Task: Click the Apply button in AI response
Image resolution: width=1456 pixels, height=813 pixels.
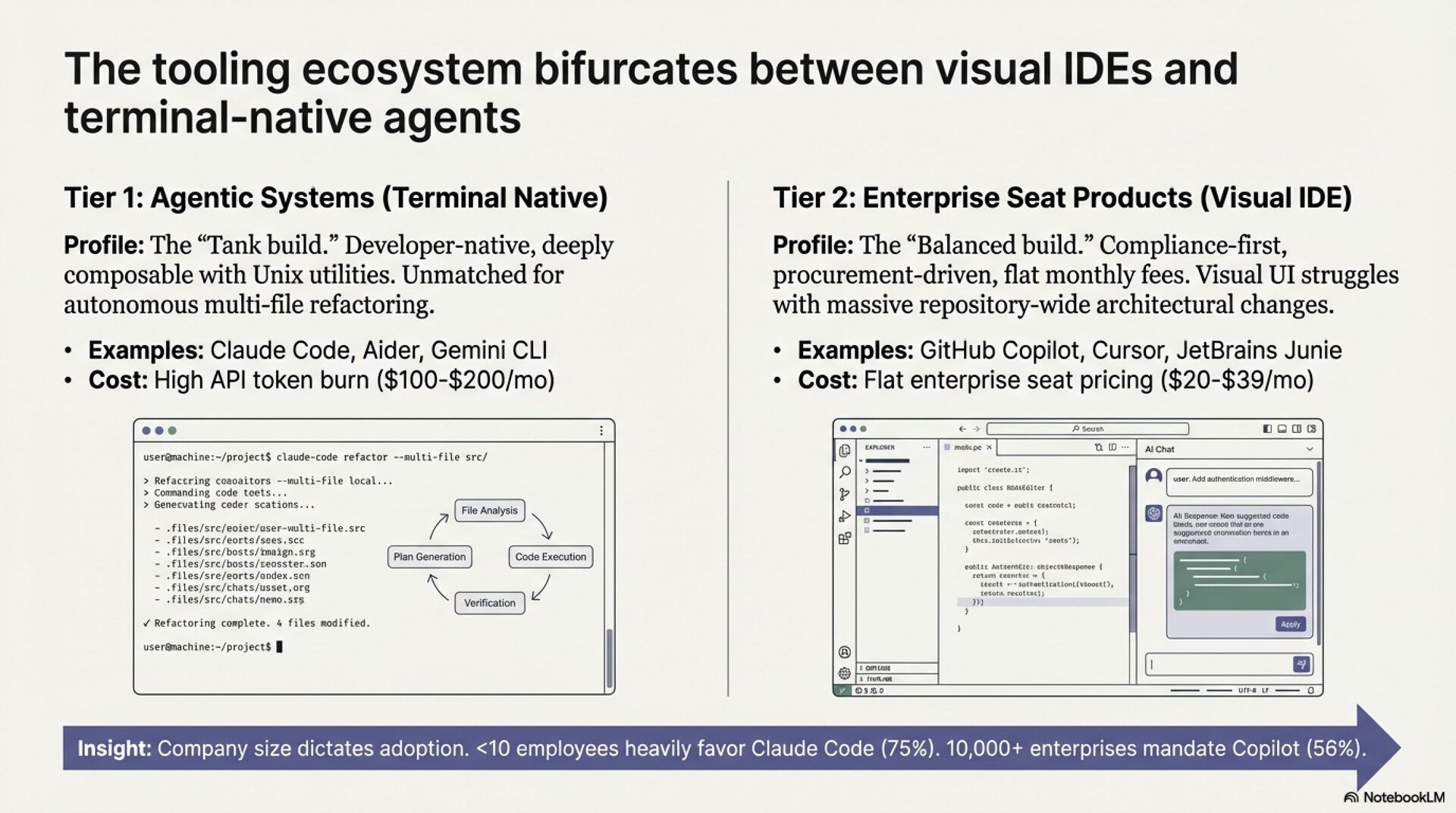Action: (x=1291, y=624)
